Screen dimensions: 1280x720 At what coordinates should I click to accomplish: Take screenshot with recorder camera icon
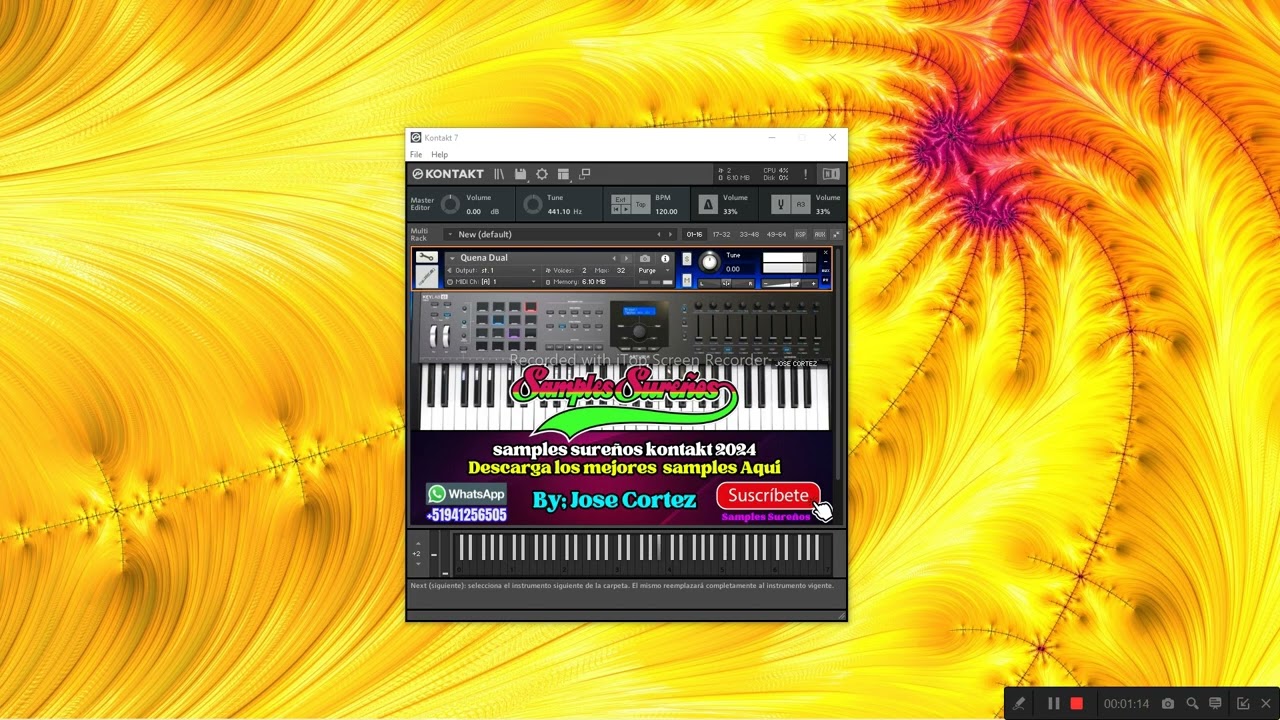[x=1167, y=704]
